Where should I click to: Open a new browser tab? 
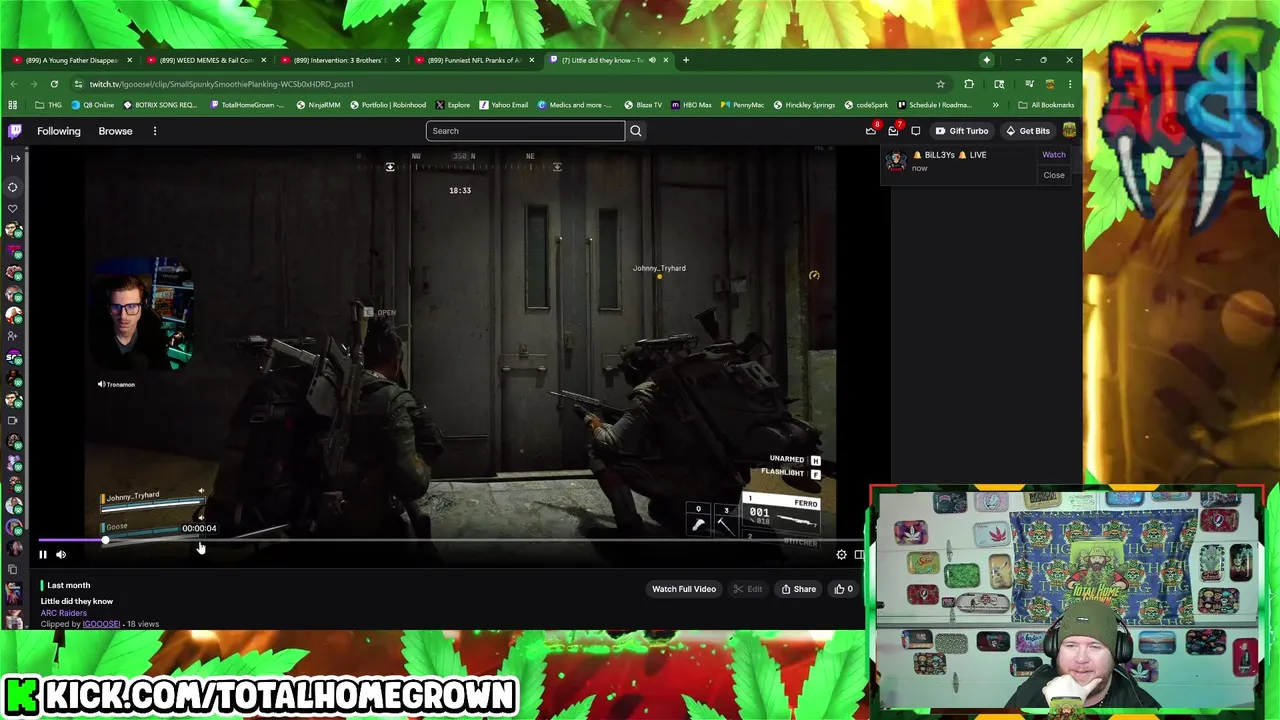click(685, 60)
